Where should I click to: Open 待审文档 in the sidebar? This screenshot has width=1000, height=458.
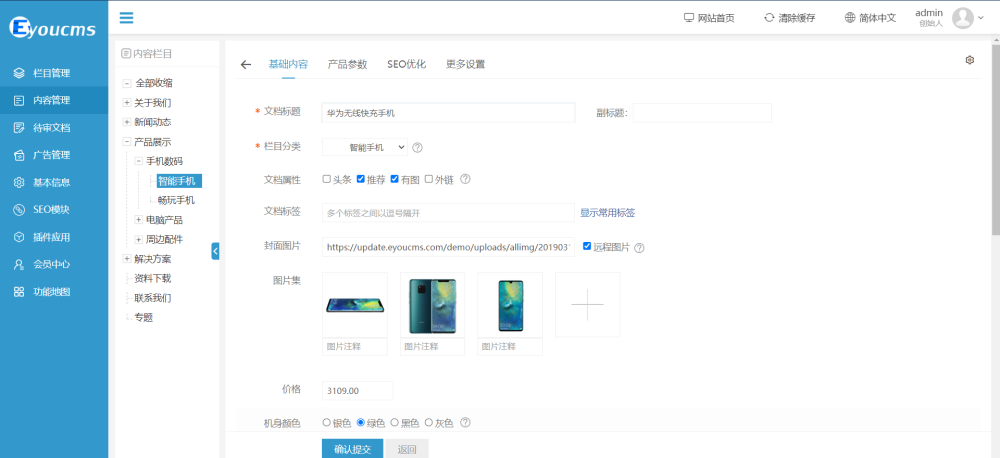click(54, 128)
